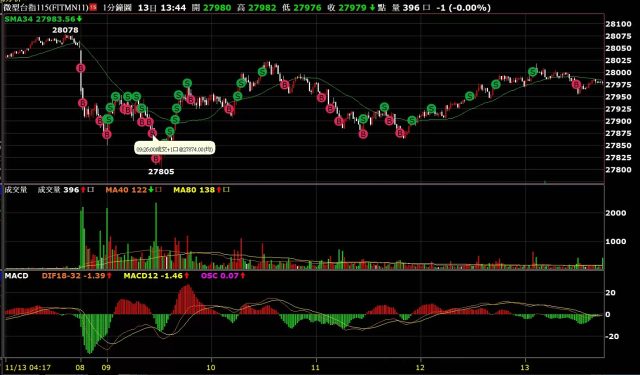The height and width of the screenshot is (375, 640).
Task: Click the 11/13 04:17 date on time axis
Action: click(28, 367)
